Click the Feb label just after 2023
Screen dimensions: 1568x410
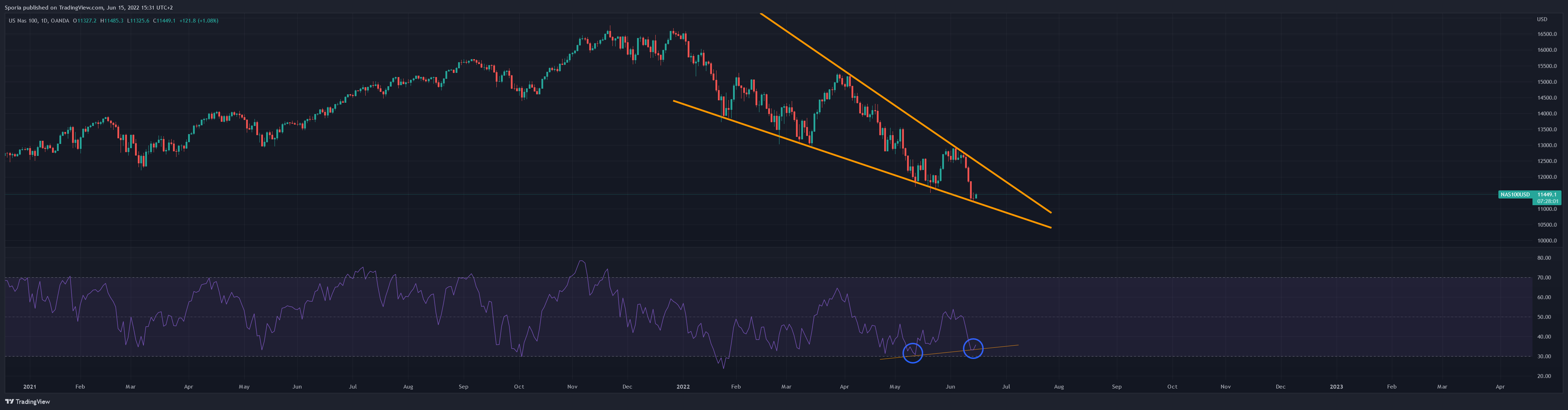[x=1392, y=386]
